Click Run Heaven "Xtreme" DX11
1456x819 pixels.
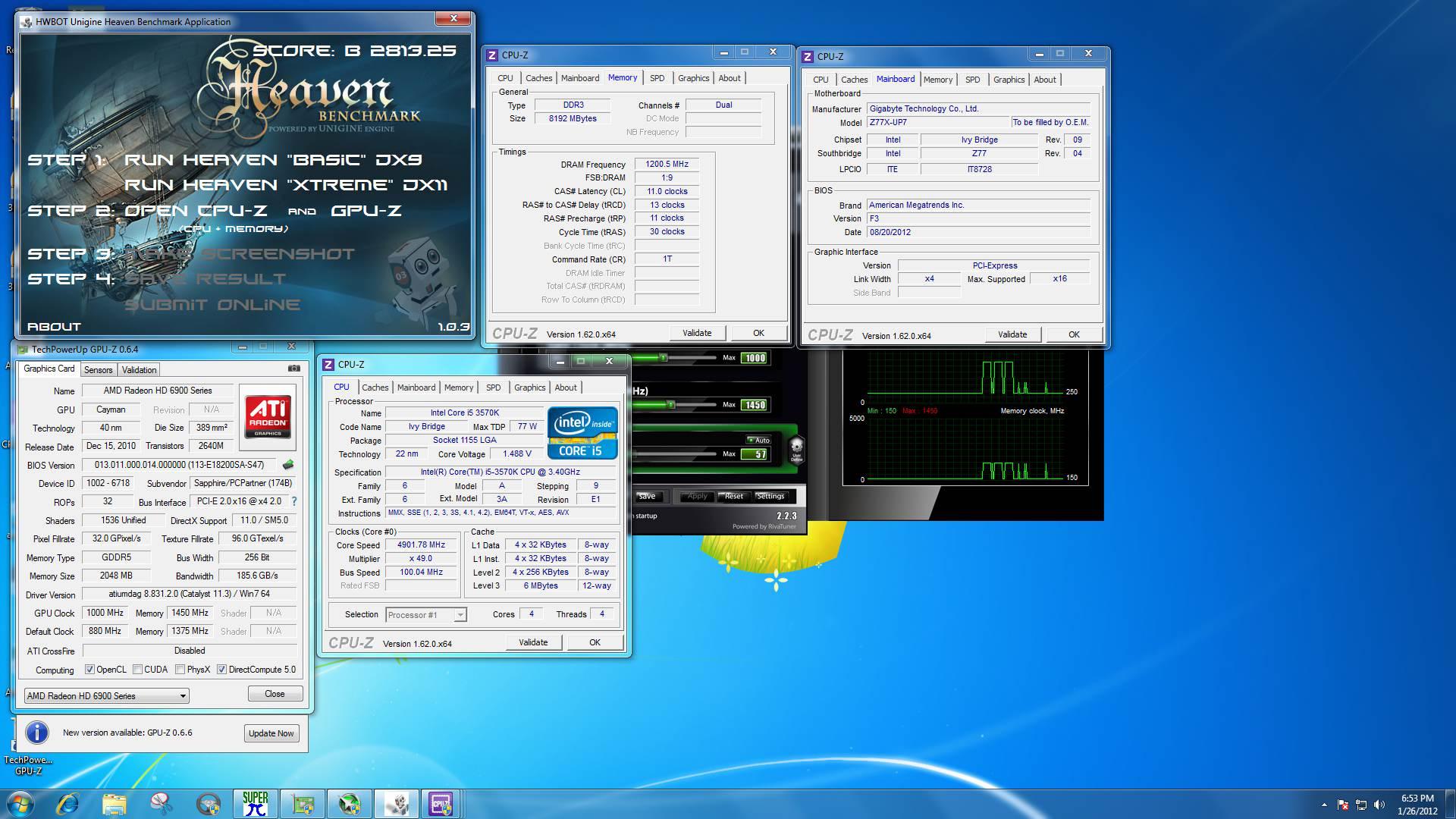coord(285,185)
